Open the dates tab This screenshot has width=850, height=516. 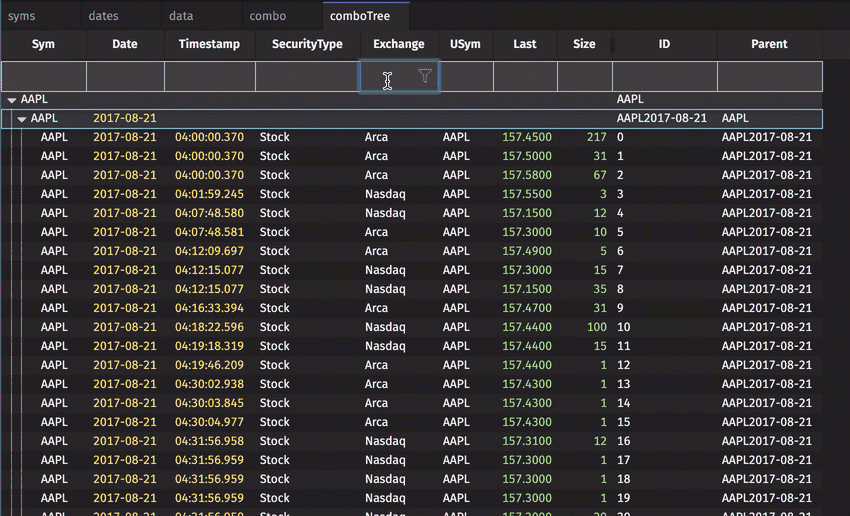(x=103, y=16)
